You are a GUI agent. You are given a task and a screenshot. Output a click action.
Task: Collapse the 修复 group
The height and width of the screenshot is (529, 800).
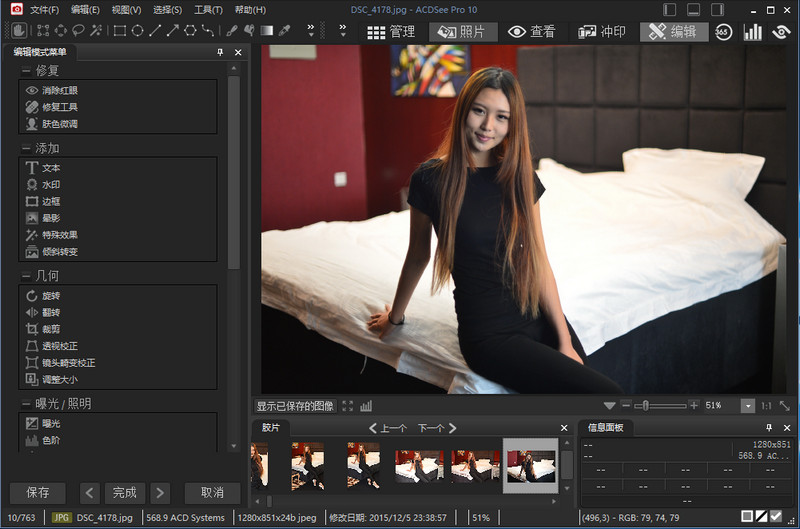pos(26,71)
